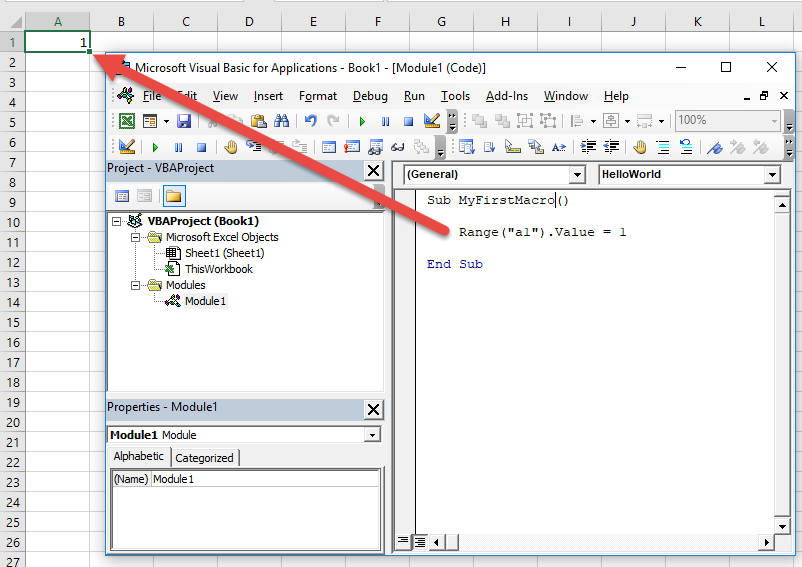Open the Module1 Module properties dropdown
Image resolution: width=802 pixels, height=567 pixels.
point(372,435)
